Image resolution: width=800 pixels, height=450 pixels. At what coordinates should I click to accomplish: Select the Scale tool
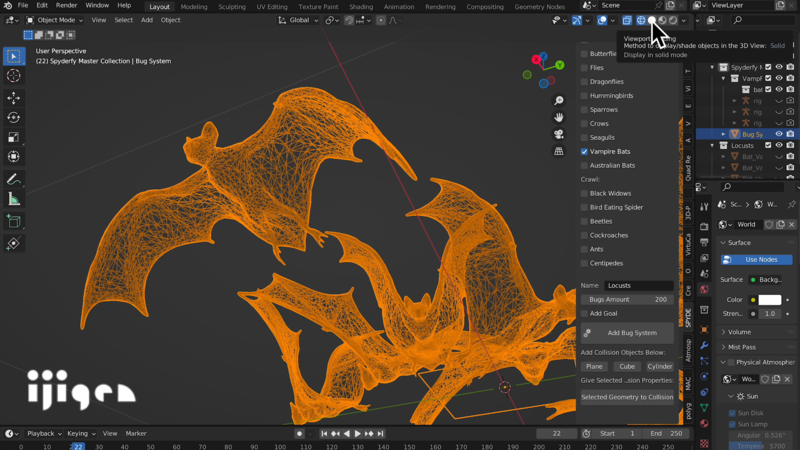(x=14, y=137)
